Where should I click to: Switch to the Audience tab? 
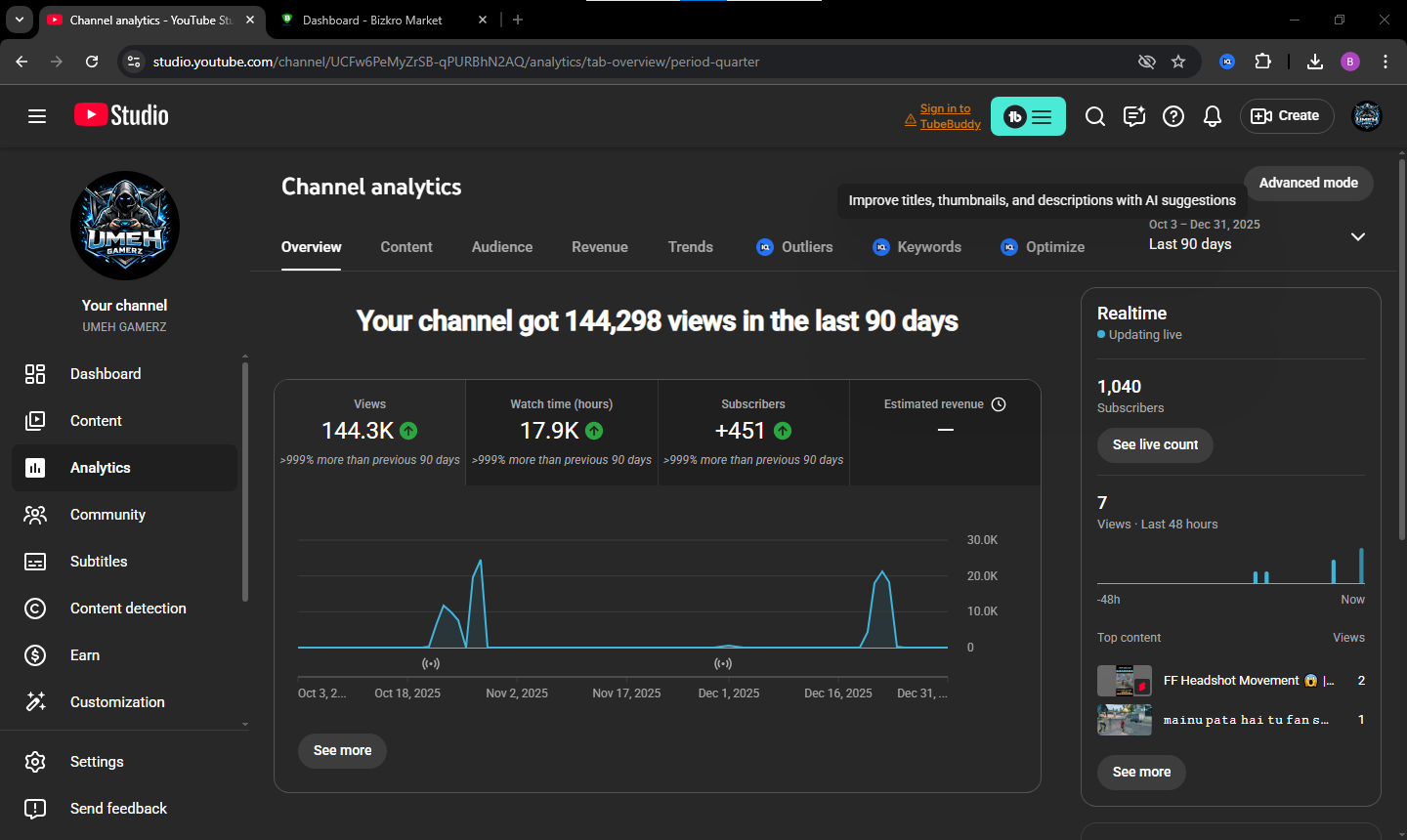click(502, 247)
